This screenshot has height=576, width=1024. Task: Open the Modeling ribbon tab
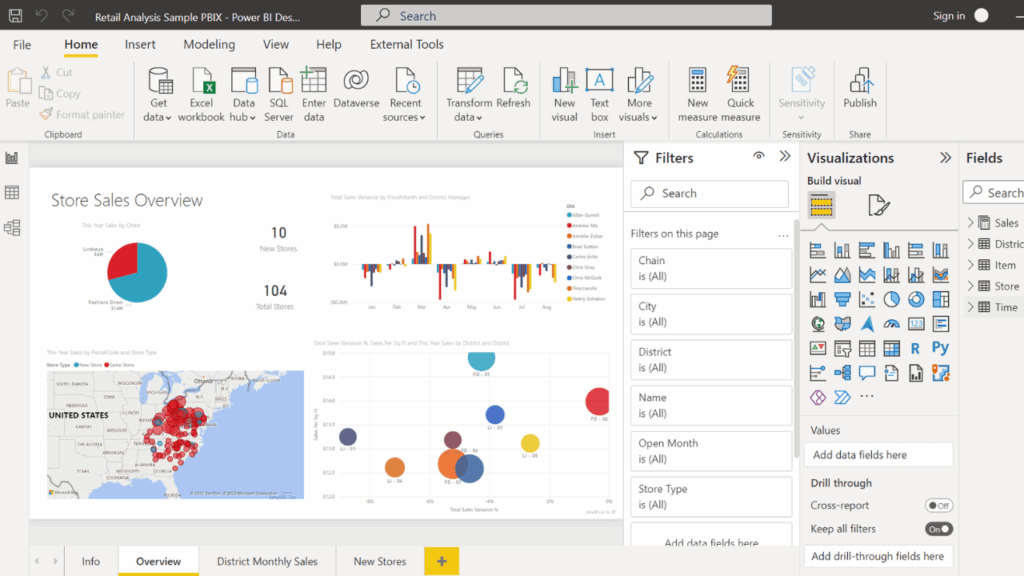tap(208, 44)
